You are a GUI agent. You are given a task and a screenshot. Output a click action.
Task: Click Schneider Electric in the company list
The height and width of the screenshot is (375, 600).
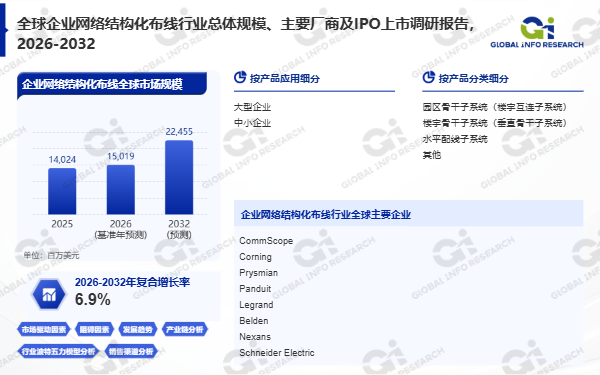click(277, 353)
